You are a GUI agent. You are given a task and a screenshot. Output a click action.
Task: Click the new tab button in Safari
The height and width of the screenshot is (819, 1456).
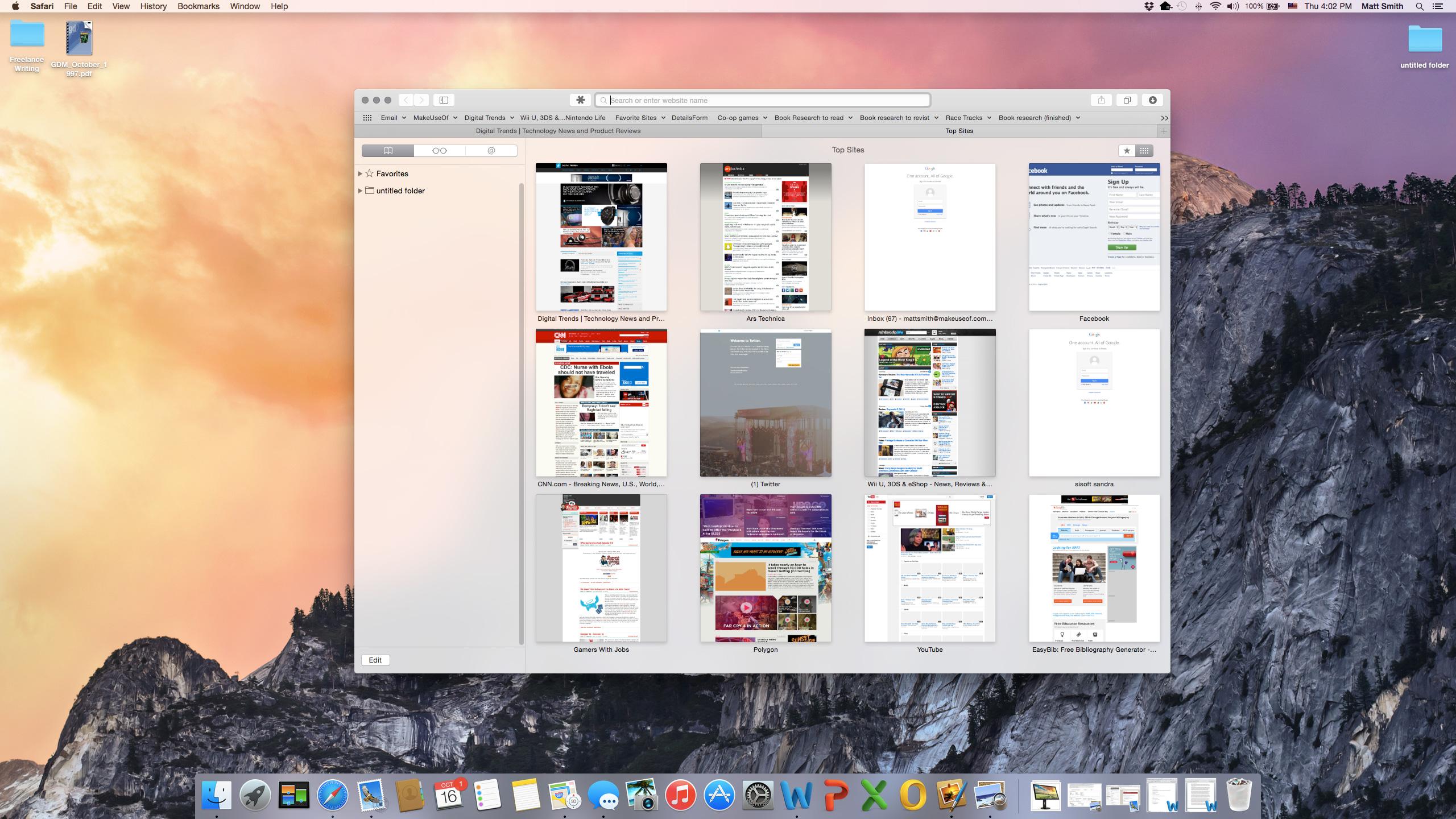pos(1163,130)
